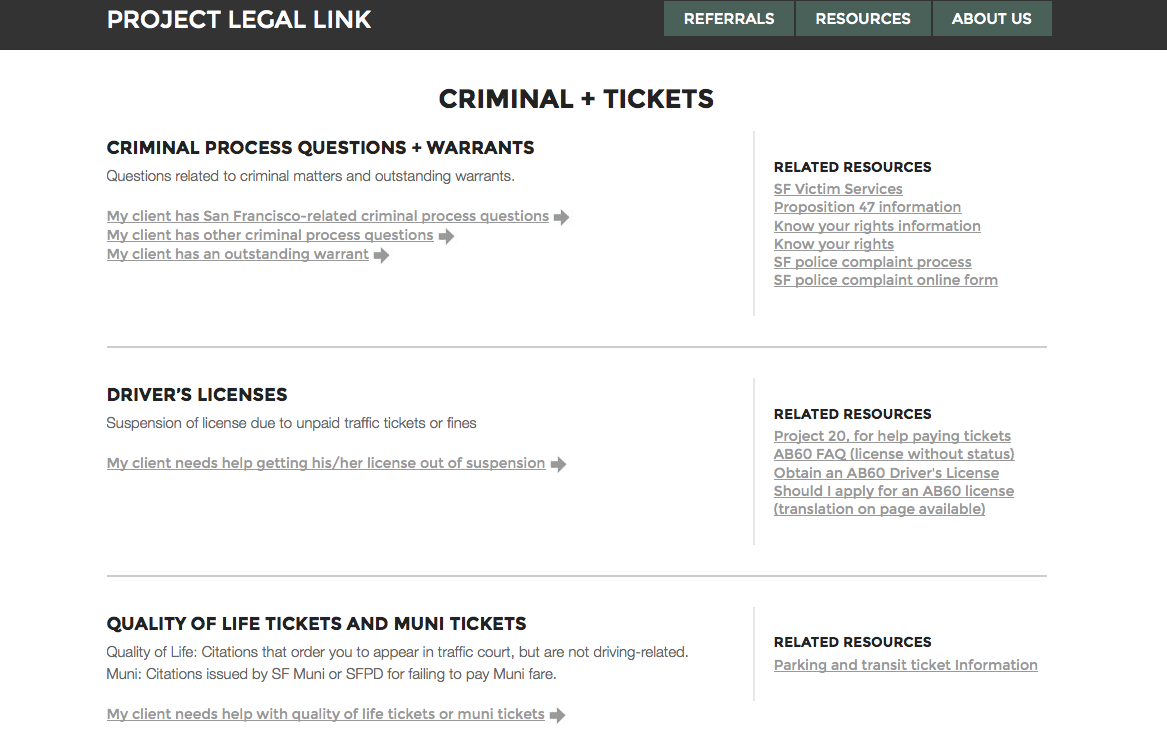This screenshot has height=740, width=1167.
Task: Open the Resources menu tab
Action: (863, 19)
